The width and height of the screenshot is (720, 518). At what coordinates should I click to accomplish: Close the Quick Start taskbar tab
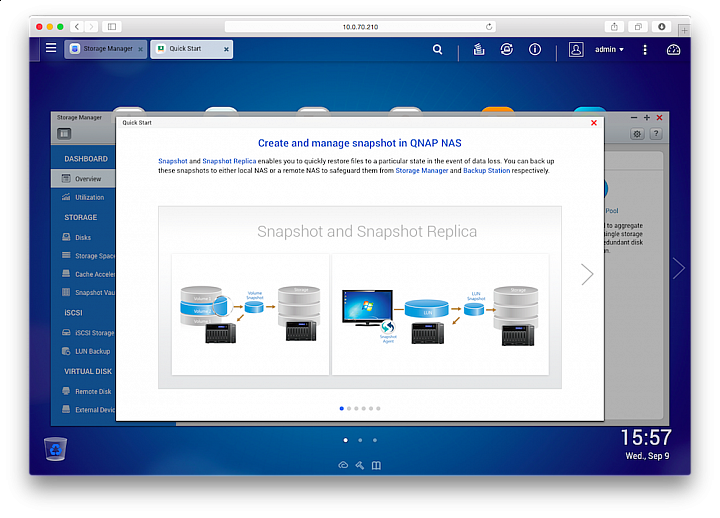(x=226, y=49)
